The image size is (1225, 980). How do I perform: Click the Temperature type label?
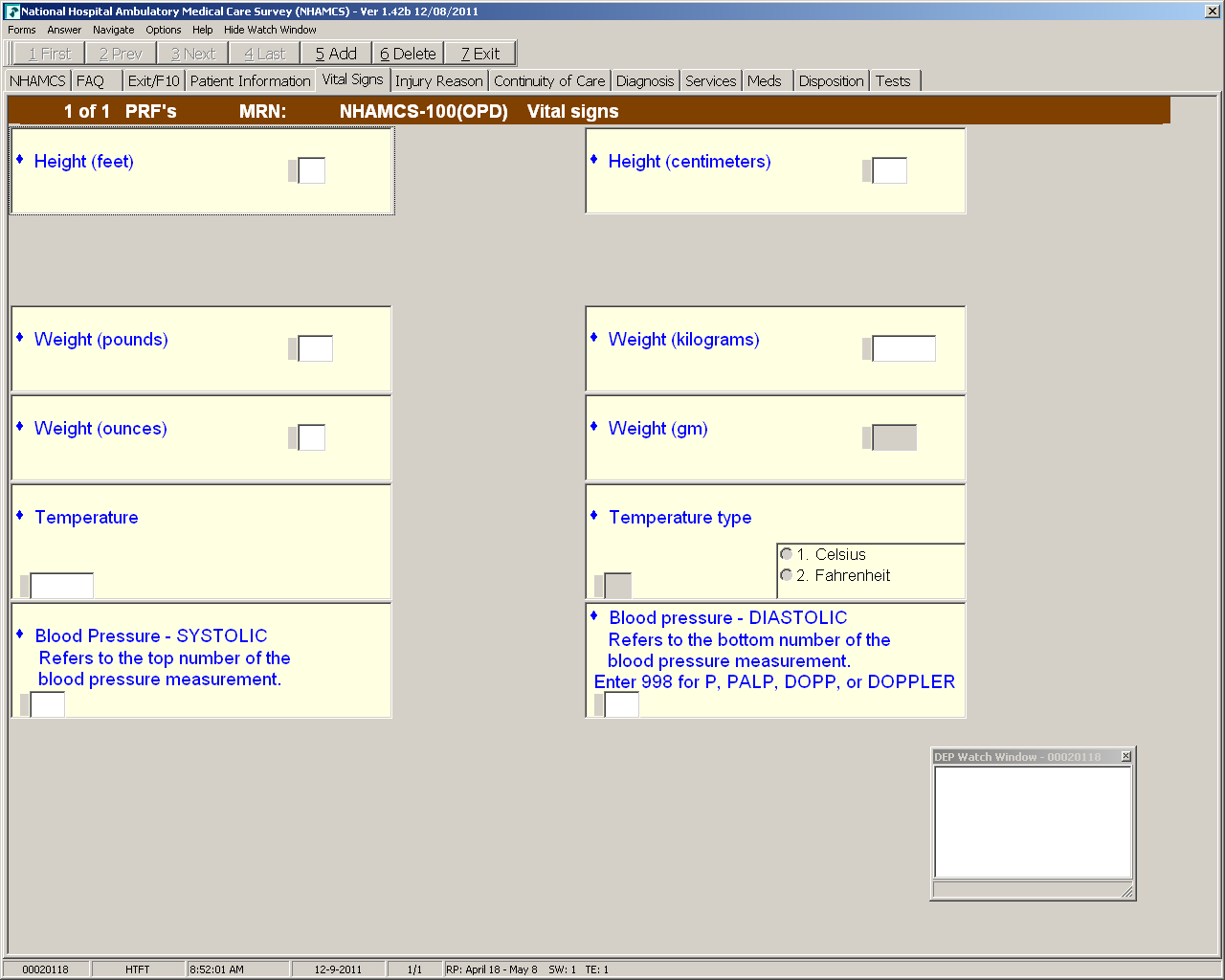[x=680, y=518]
